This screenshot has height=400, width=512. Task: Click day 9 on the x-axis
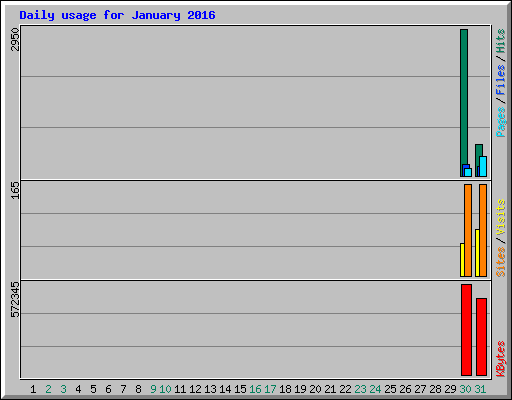(153, 389)
